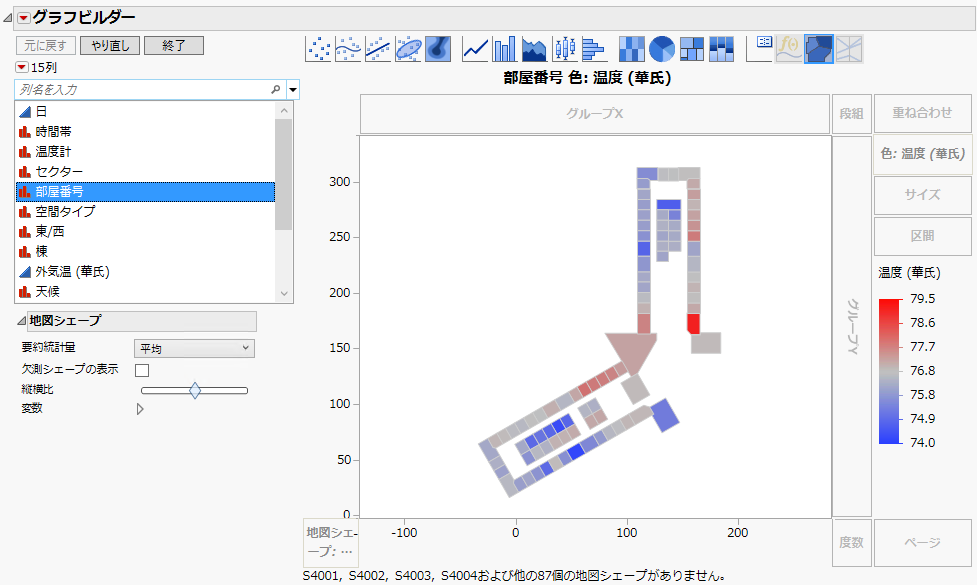Open the グラフビルダー red triangle menu
The height and width of the screenshot is (585, 977).
(24, 18)
